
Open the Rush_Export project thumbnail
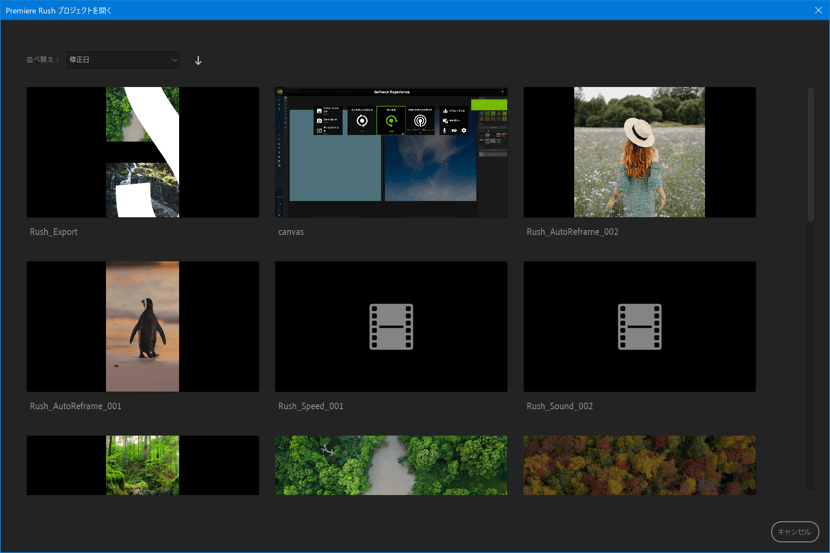pos(142,152)
